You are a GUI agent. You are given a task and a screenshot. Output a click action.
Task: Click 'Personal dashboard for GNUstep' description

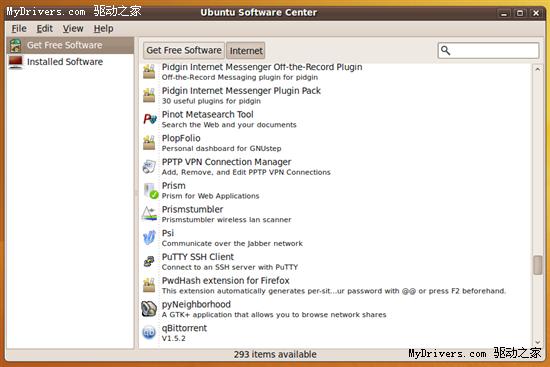tap(221, 149)
